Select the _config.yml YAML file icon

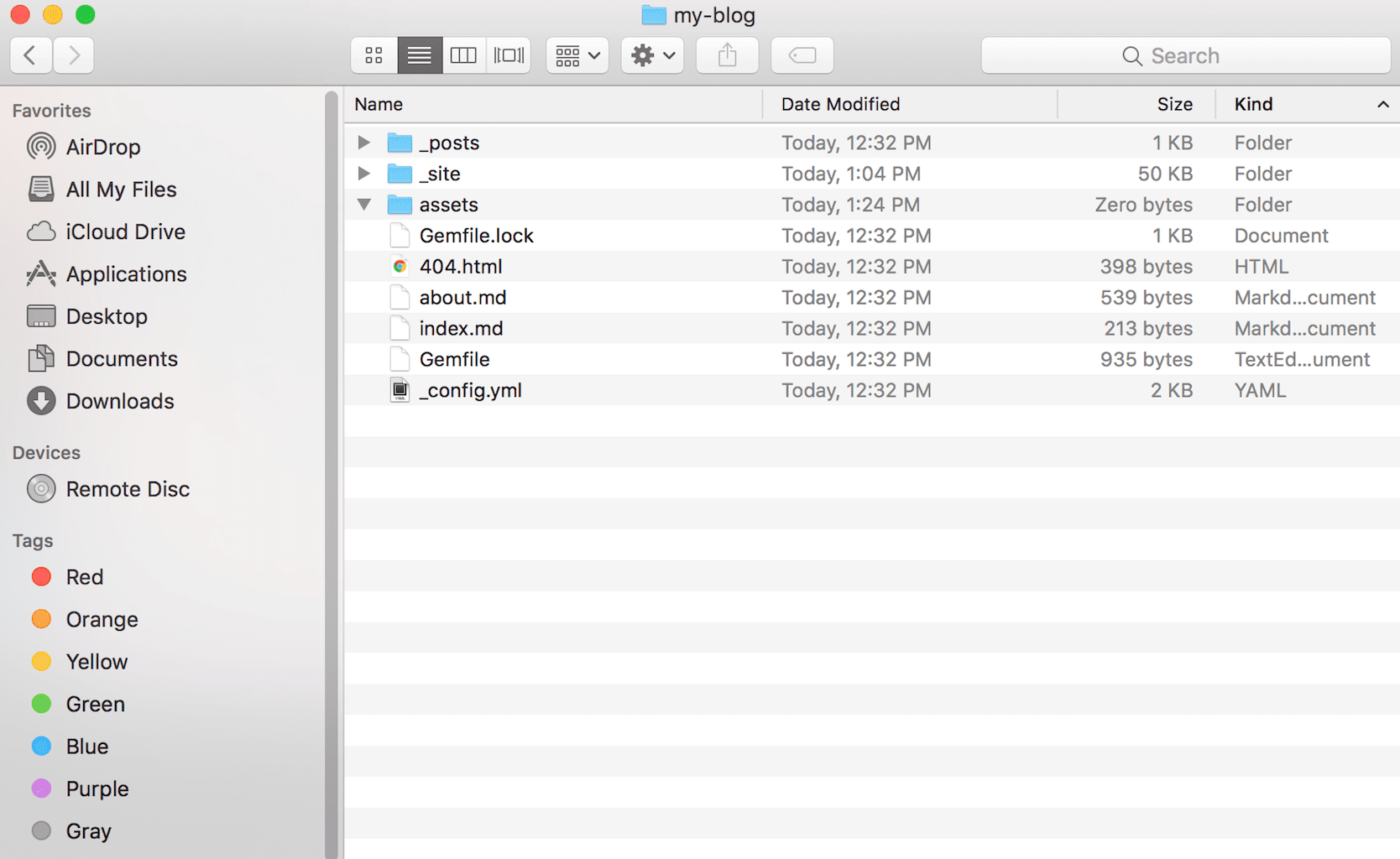click(x=400, y=390)
